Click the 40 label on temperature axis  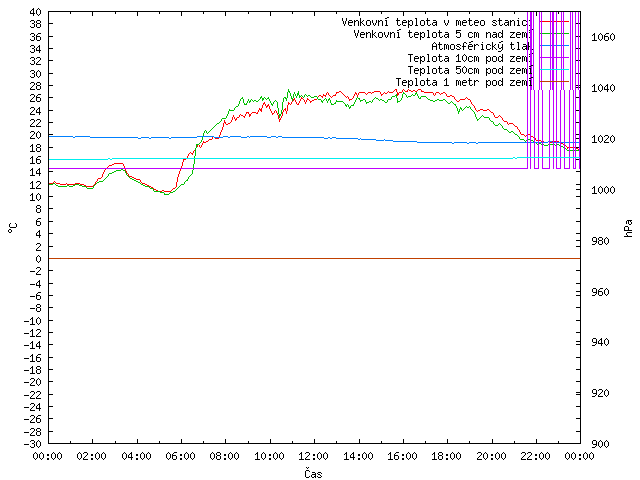click(36, 12)
